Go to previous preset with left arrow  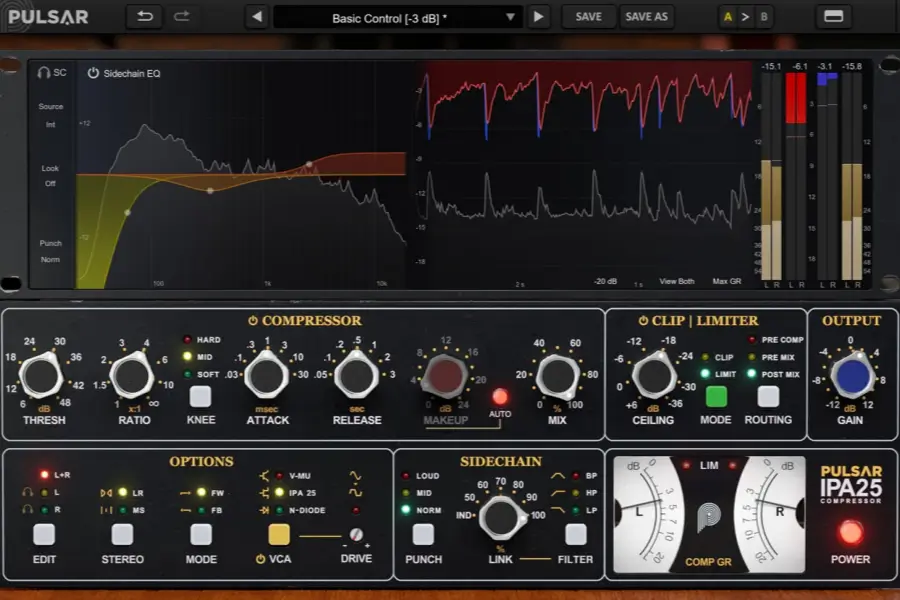click(x=257, y=17)
